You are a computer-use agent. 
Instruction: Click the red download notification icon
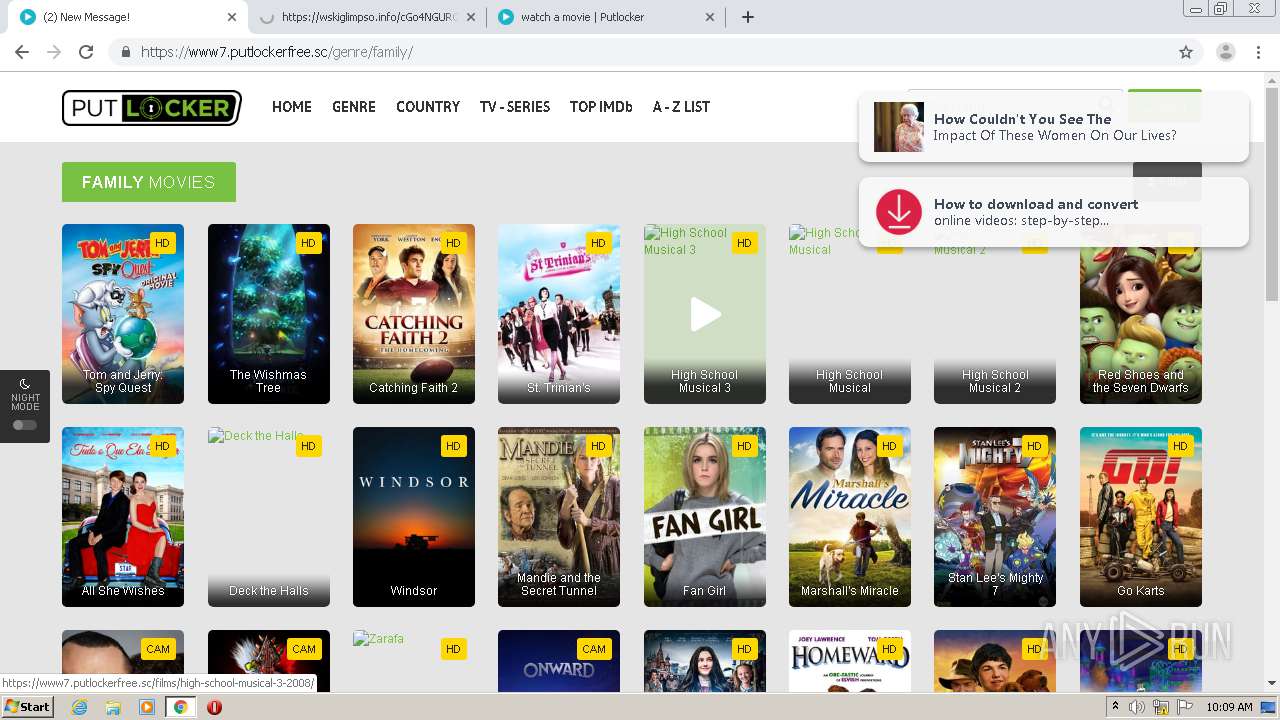[x=898, y=212]
